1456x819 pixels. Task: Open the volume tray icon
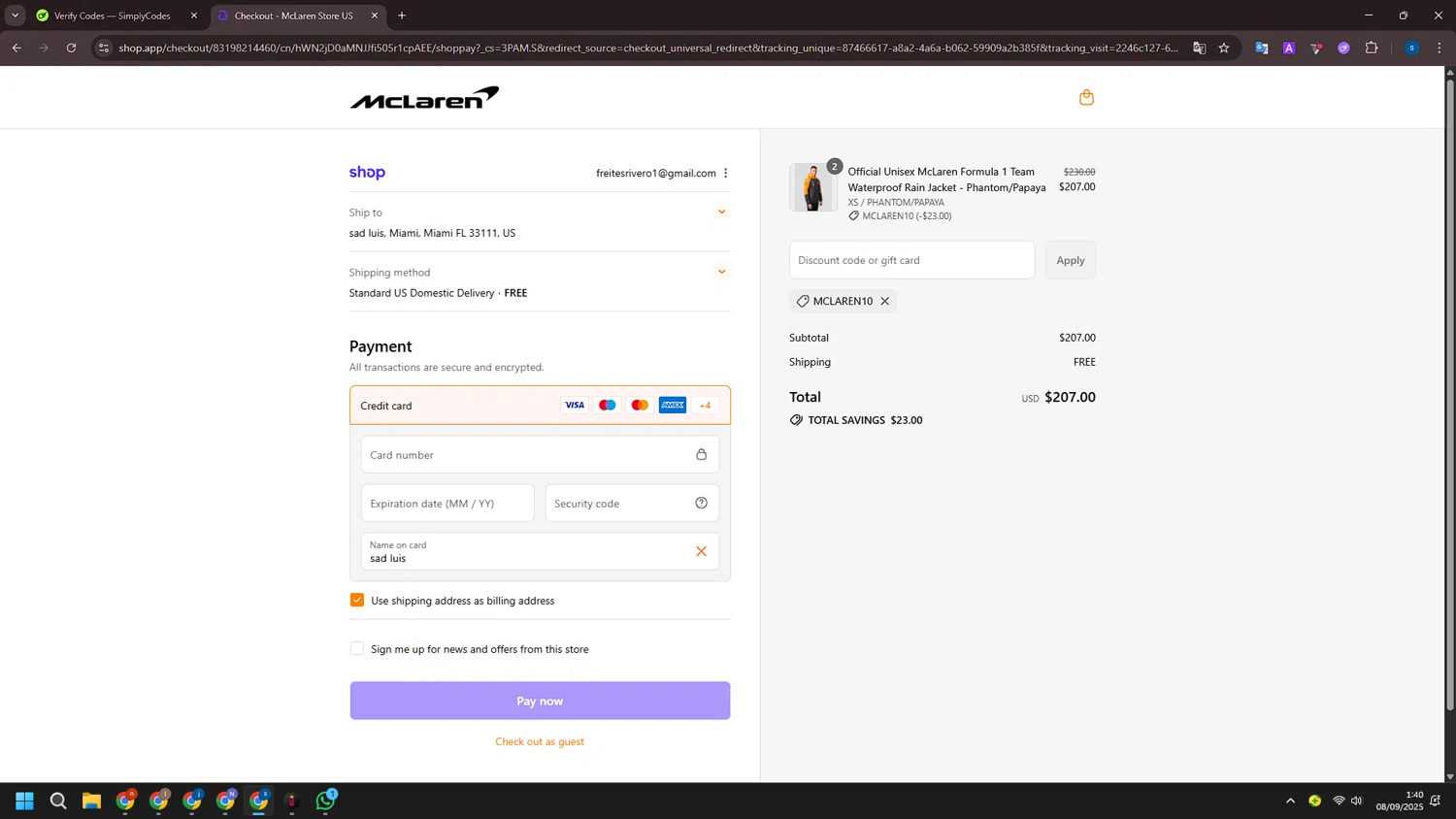1357,801
